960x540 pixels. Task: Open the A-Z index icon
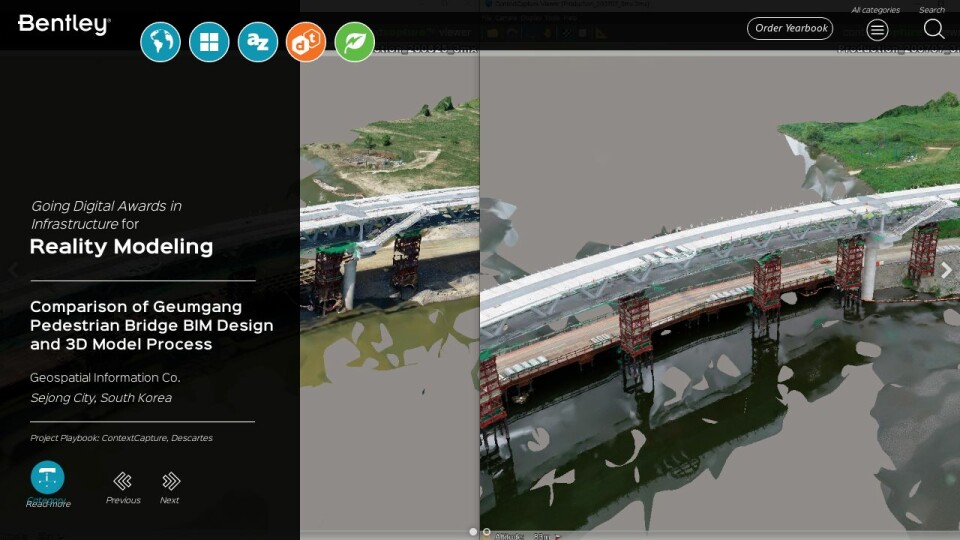[257, 42]
